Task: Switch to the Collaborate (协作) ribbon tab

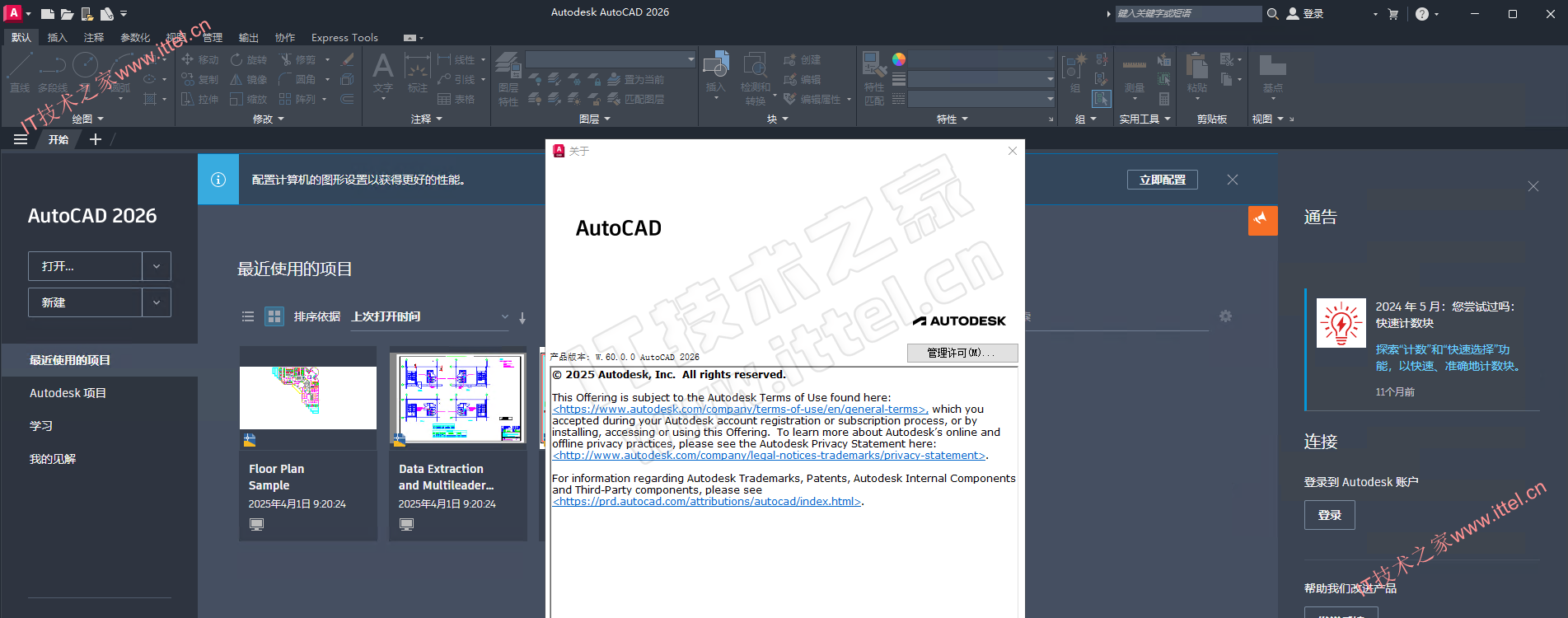Action: click(x=285, y=38)
